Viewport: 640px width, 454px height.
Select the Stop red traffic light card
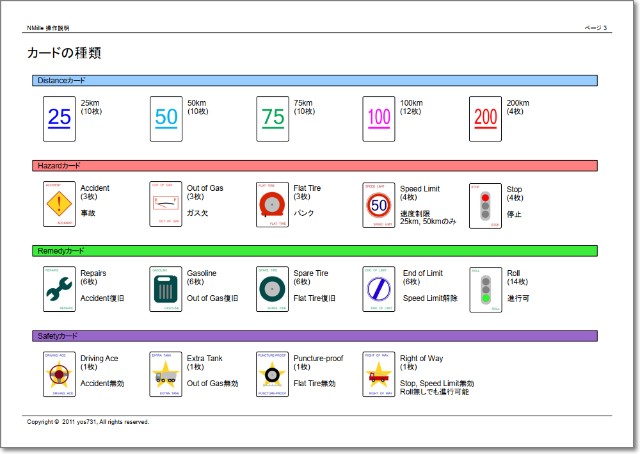click(485, 204)
